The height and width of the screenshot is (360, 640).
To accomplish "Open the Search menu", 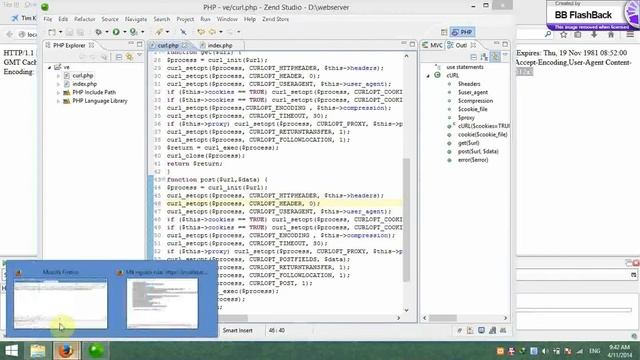I will [x=162, y=19].
